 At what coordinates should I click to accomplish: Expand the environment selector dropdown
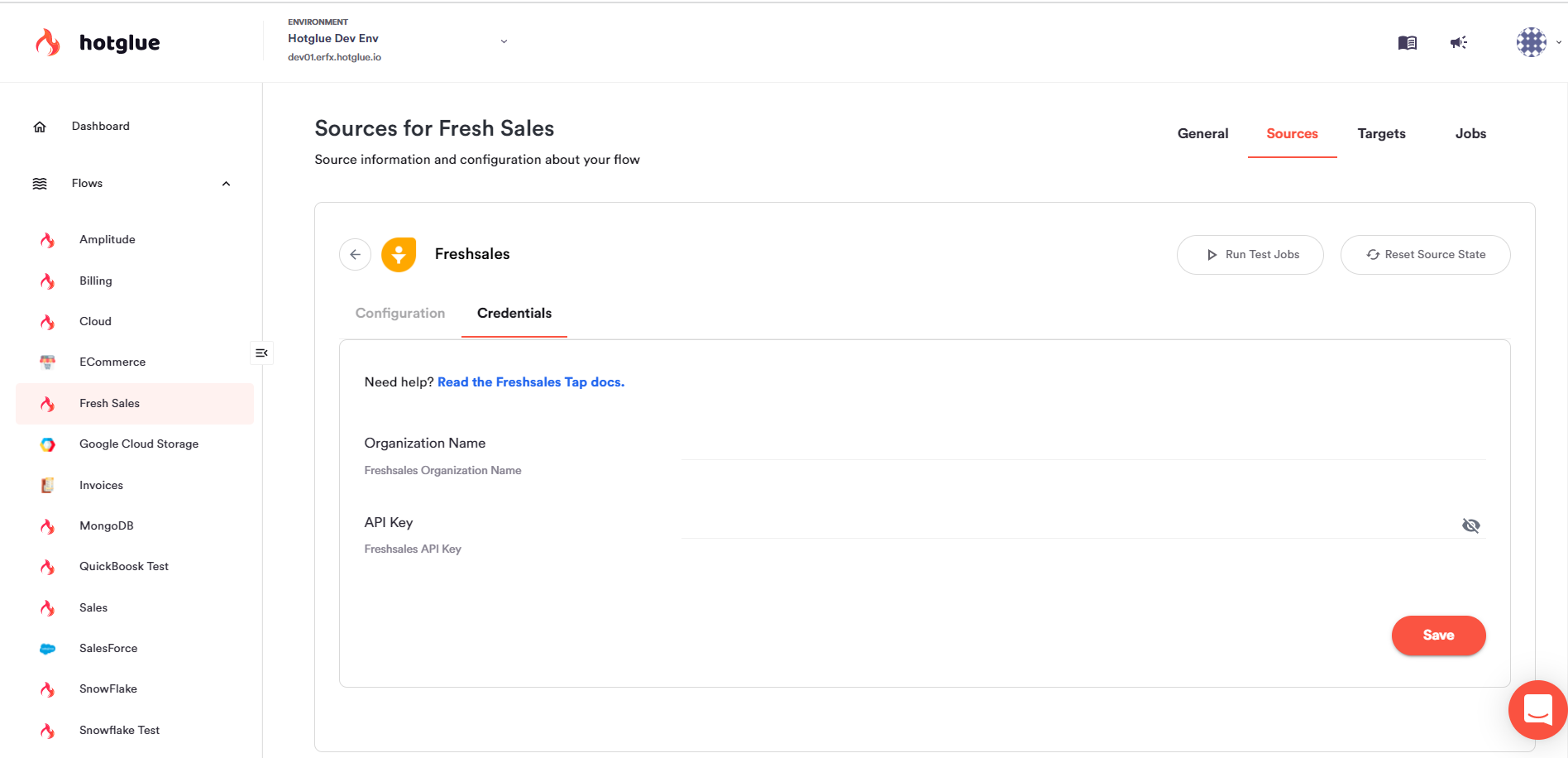click(504, 41)
